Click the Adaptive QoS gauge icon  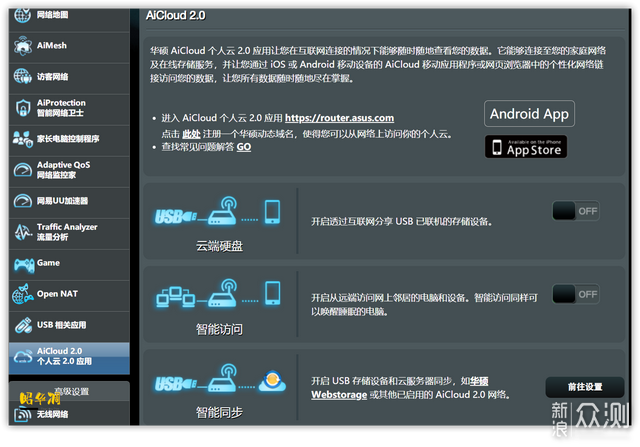(x=23, y=169)
